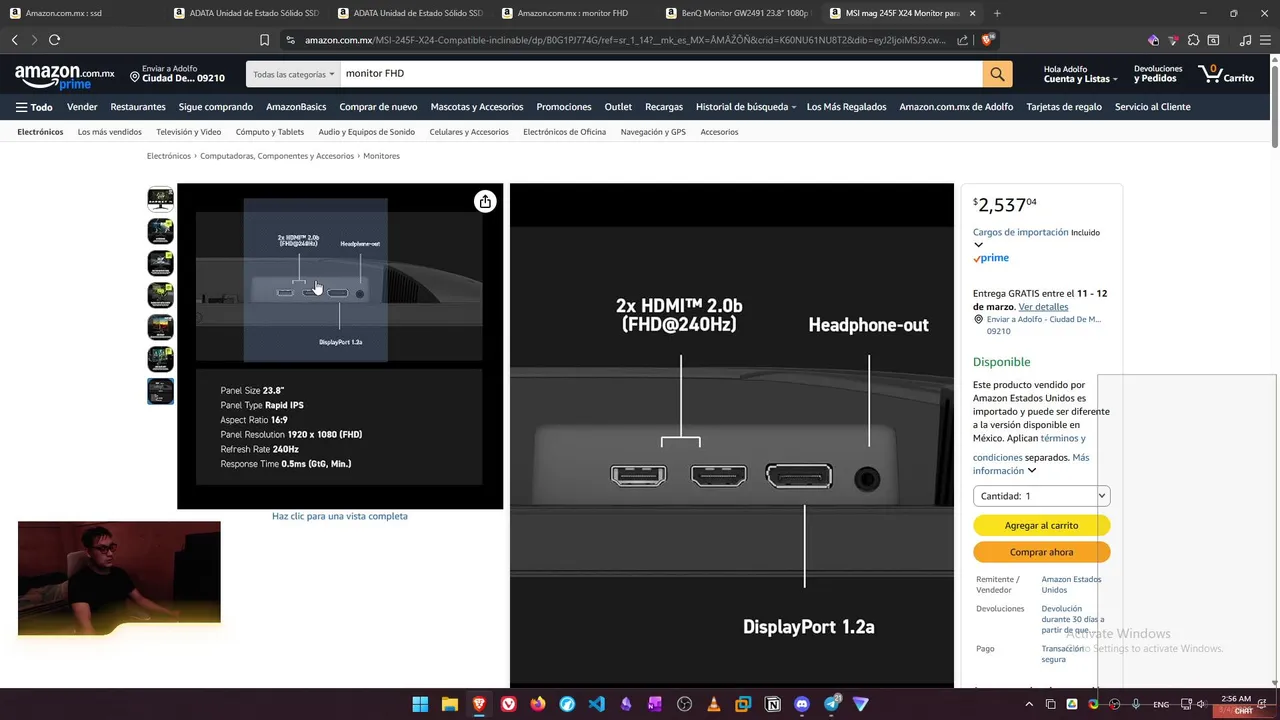
Task: Open Vivaldi from the taskbar
Action: click(508, 704)
